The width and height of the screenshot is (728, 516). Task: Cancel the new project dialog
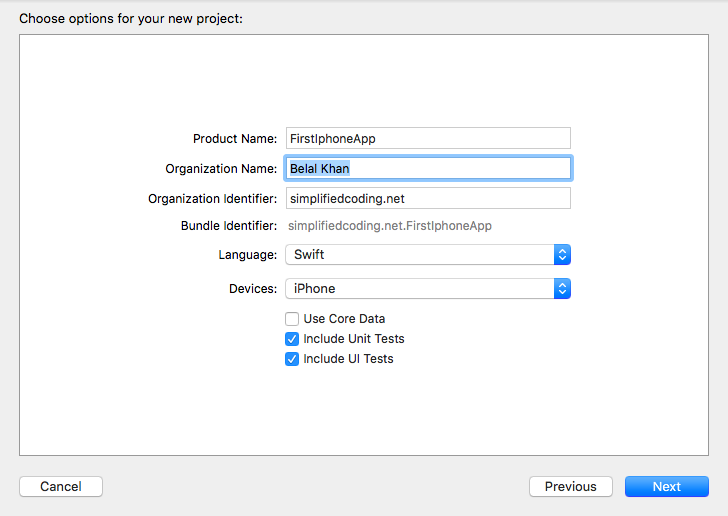[x=61, y=486]
